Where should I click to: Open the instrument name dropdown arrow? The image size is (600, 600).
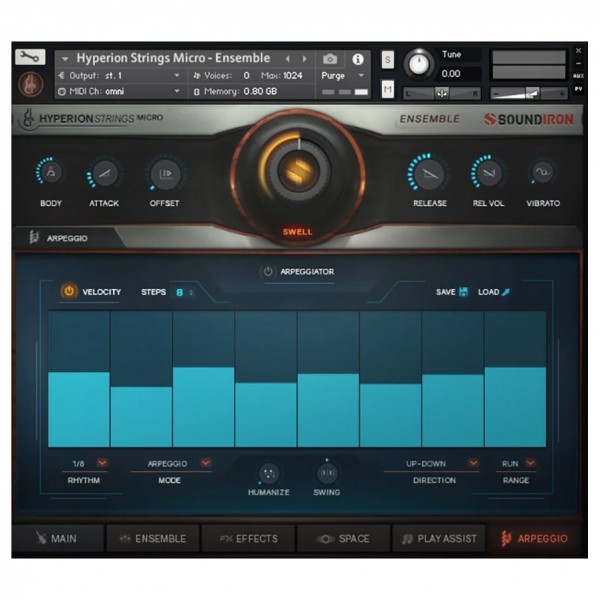65,59
